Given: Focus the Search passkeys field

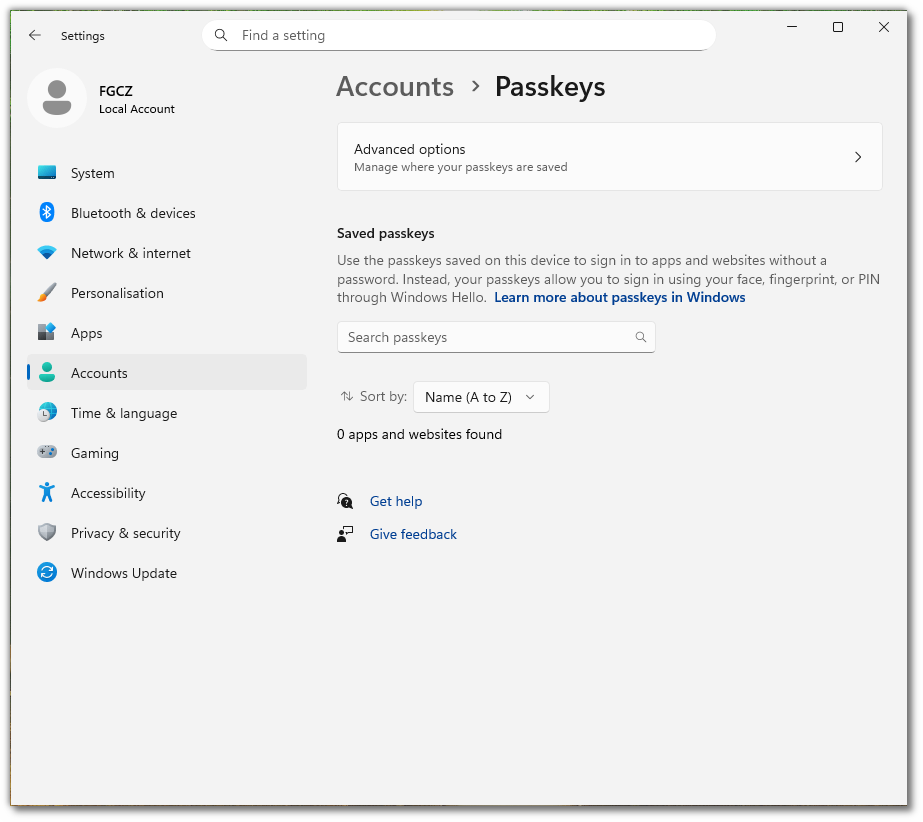Looking at the screenshot, I should pos(496,337).
